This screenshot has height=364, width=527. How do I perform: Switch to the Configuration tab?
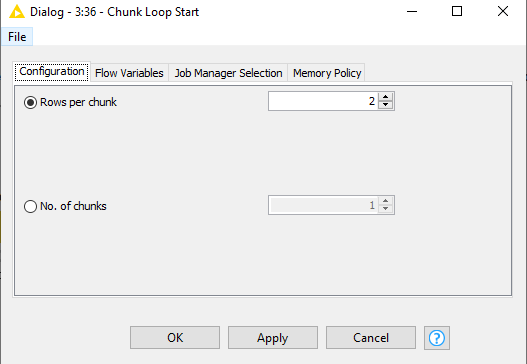(52, 72)
